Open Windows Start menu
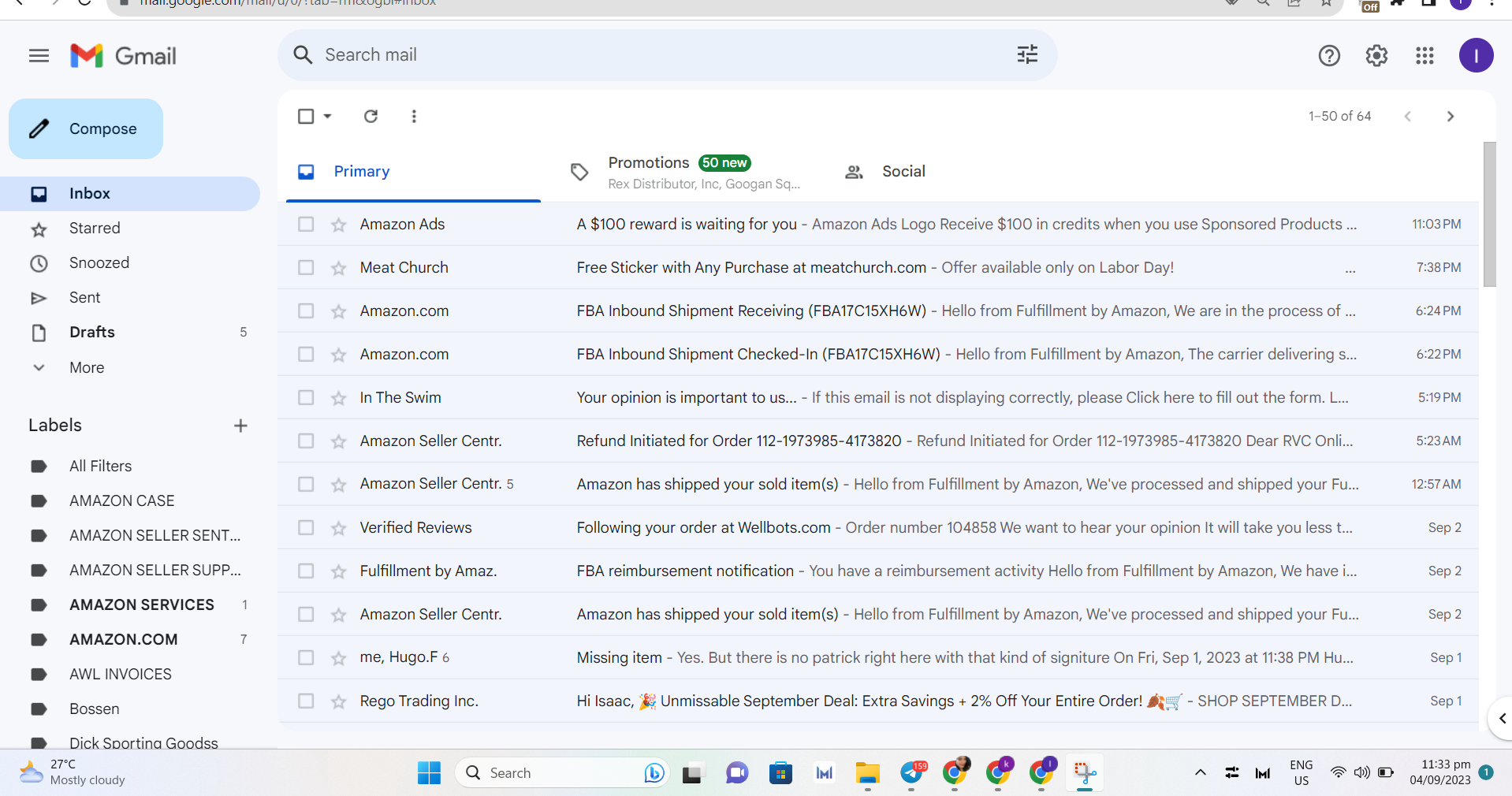Screen dimensions: 1512x796 click(429, 773)
